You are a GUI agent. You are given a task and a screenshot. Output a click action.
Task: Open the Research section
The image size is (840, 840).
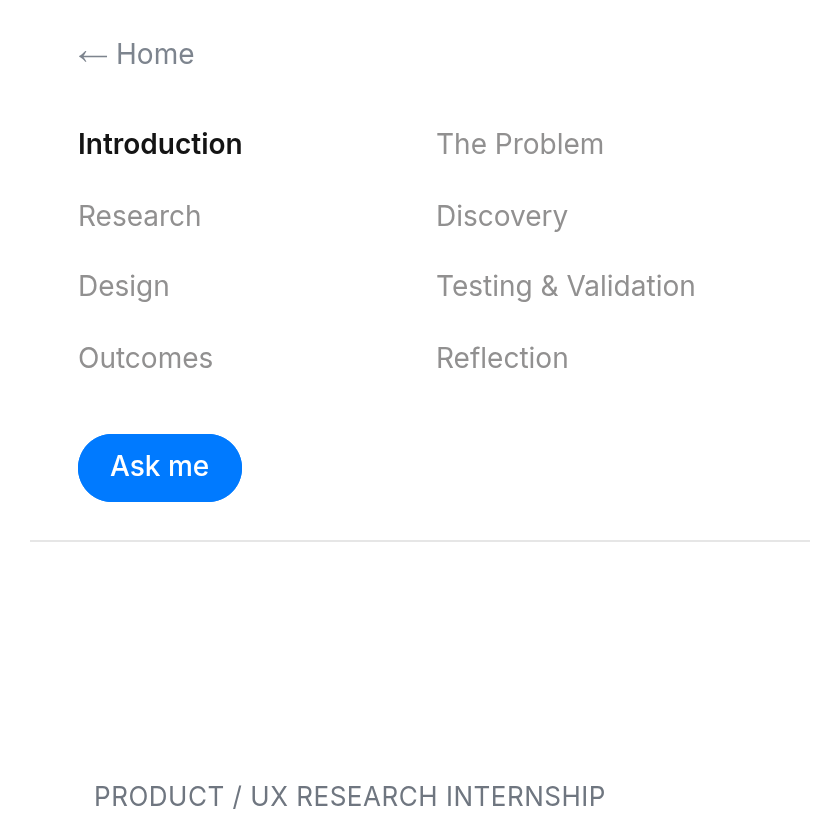(x=140, y=216)
